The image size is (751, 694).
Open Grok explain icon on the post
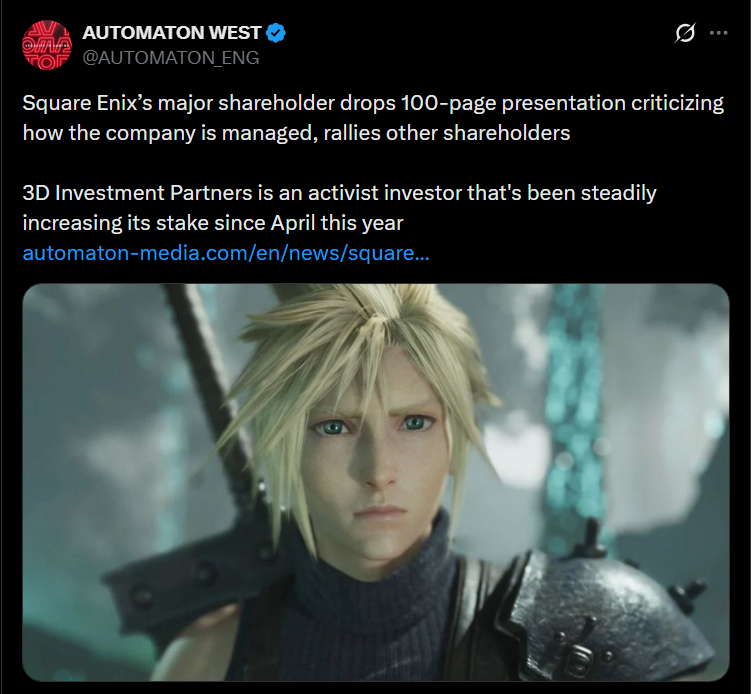point(685,33)
